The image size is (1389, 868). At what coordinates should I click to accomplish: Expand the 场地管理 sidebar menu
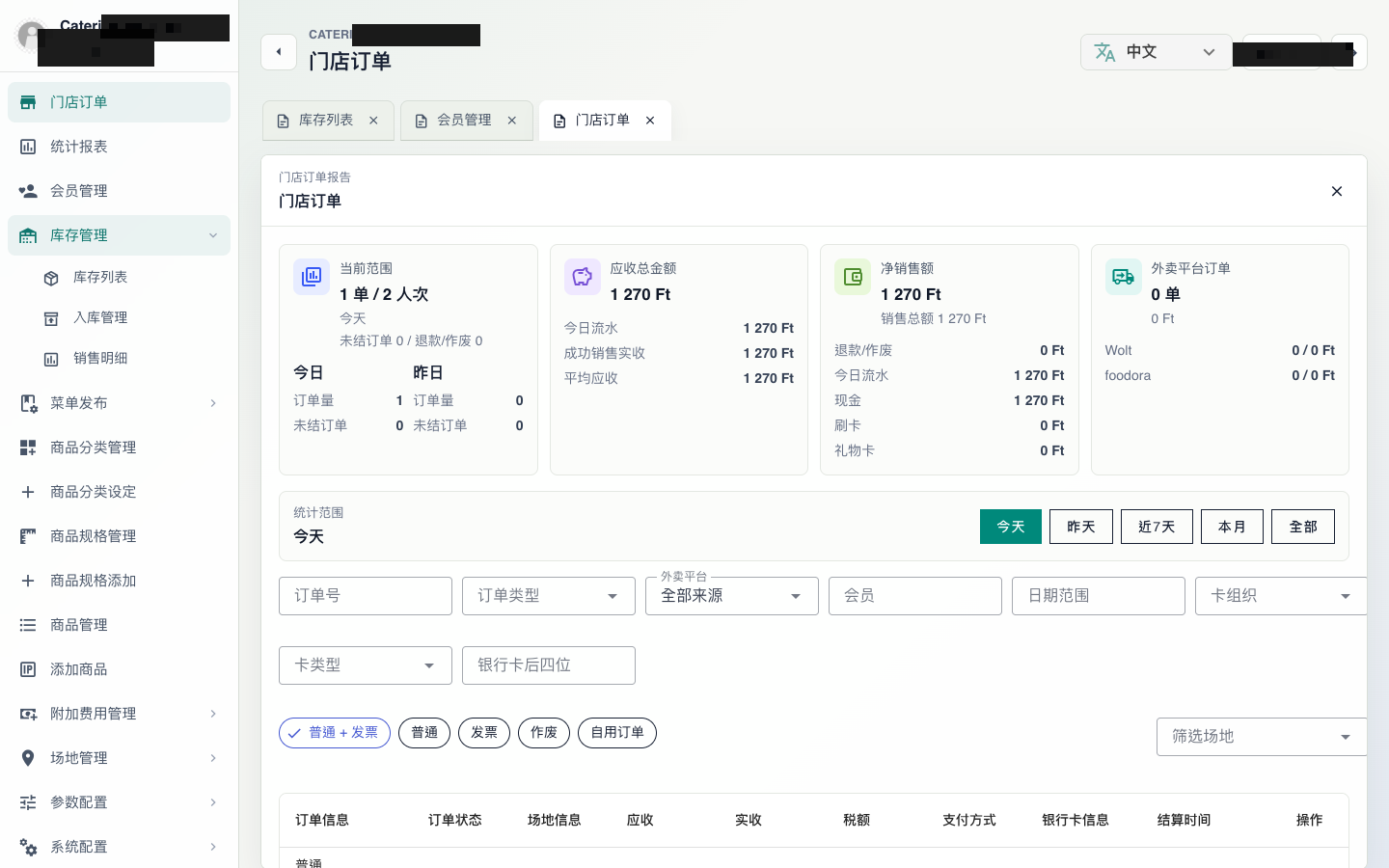(x=119, y=758)
